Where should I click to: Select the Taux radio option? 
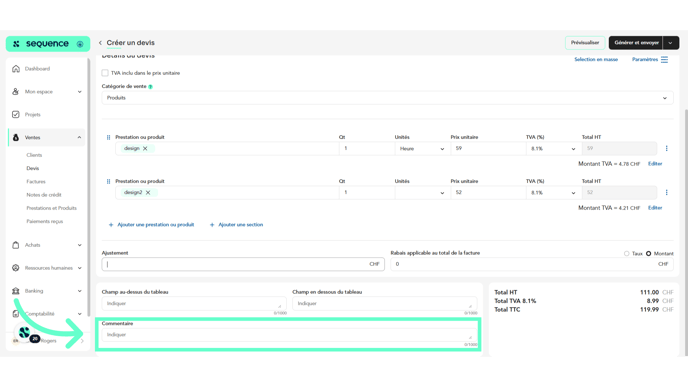[627, 254]
